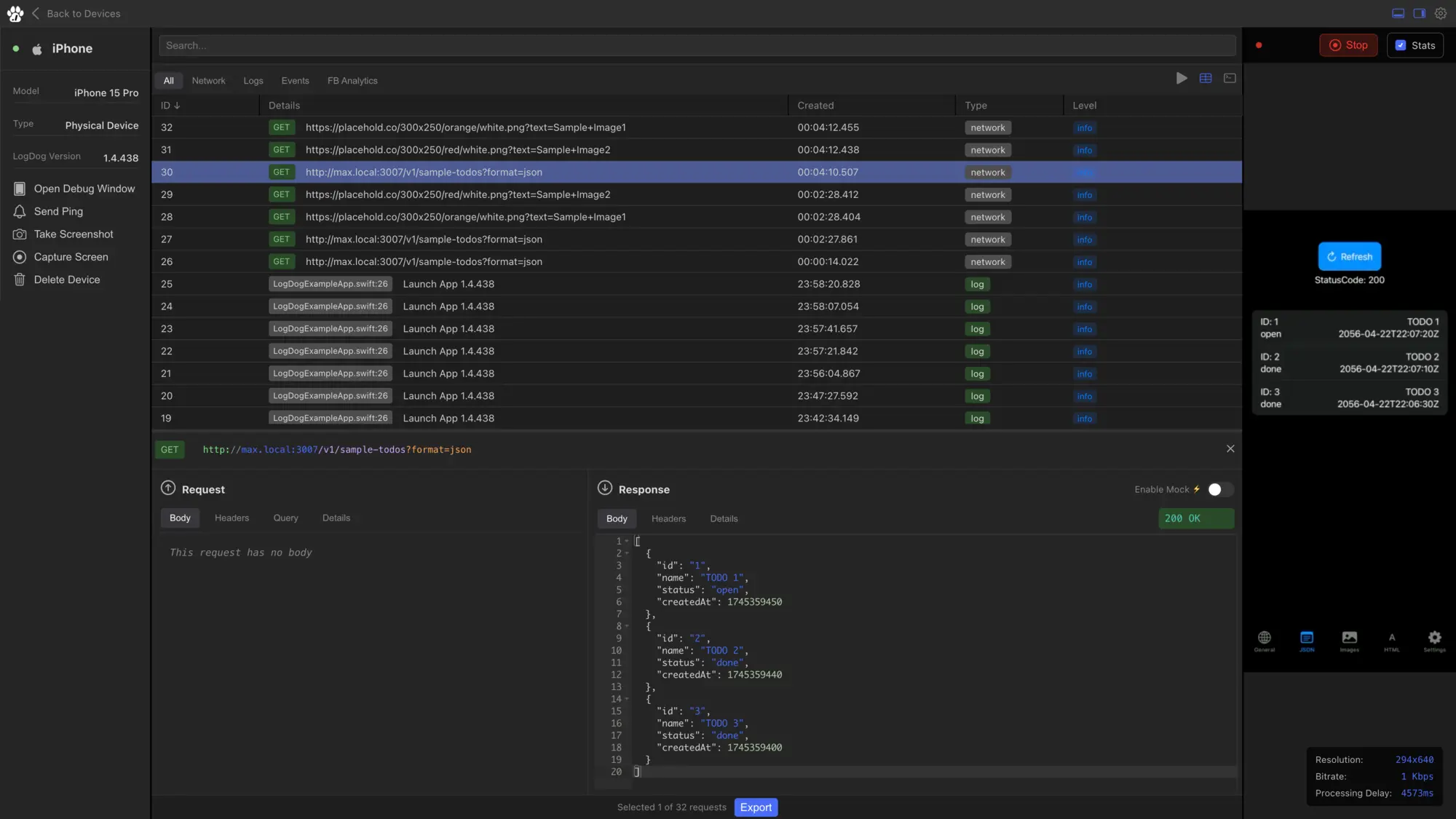Open JSON tab in device screen
The height and width of the screenshot is (819, 1456).
point(1307,641)
